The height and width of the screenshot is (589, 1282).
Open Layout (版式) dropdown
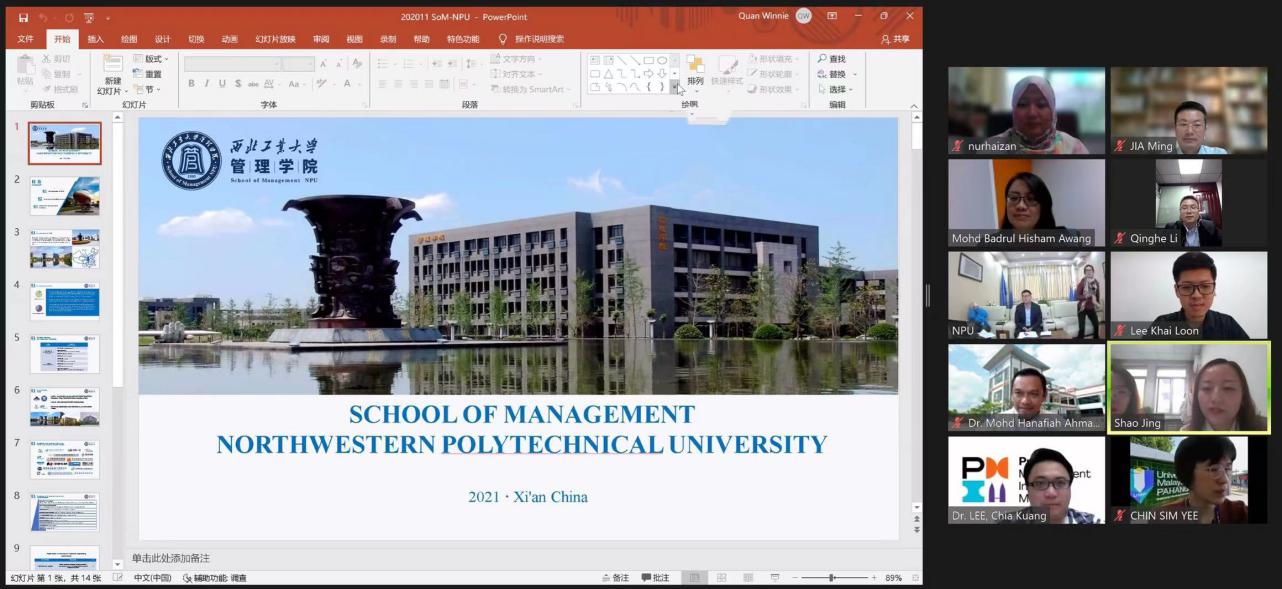152,59
